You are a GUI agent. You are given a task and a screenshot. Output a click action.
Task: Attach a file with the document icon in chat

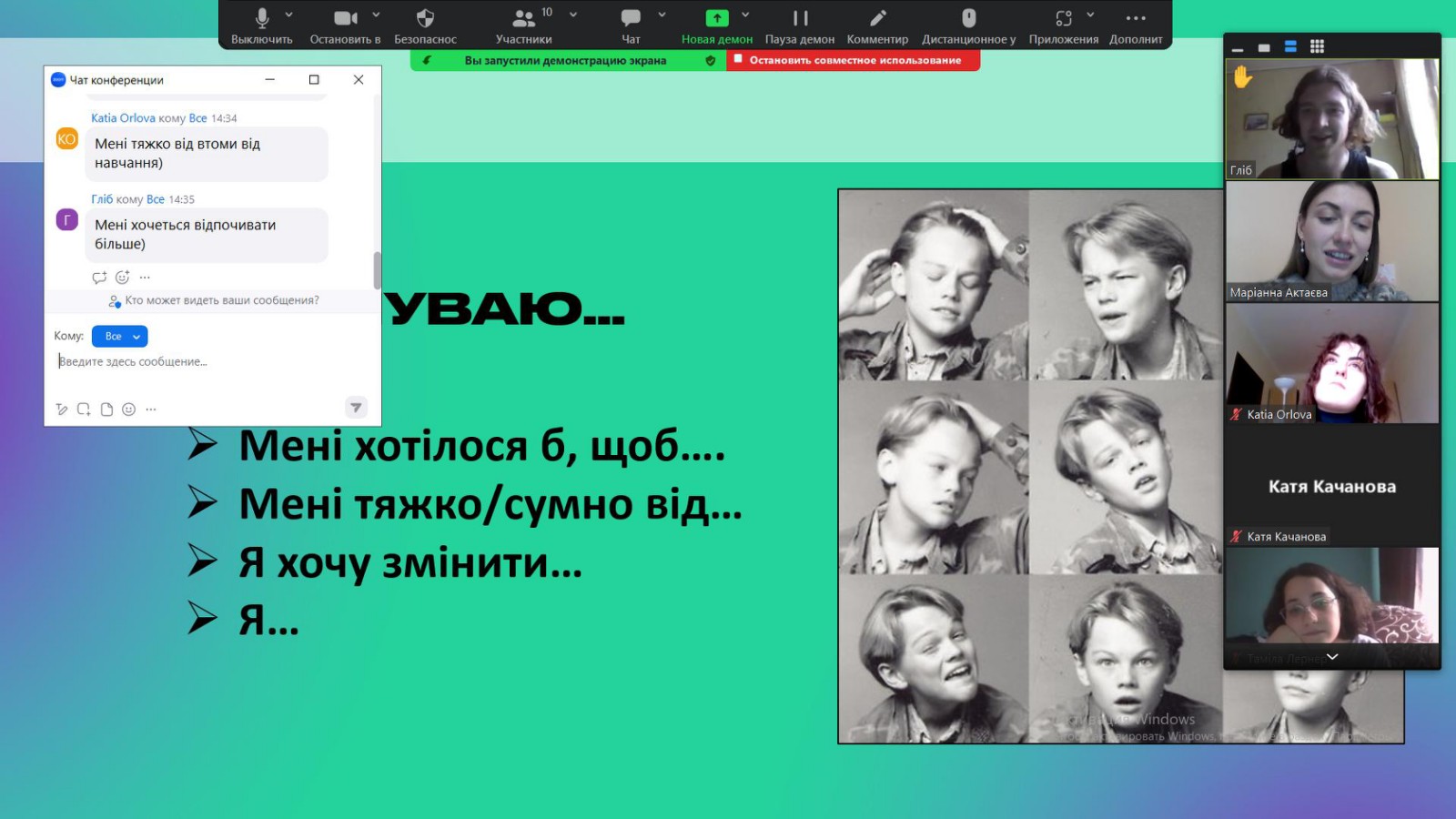pyautogui.click(x=107, y=409)
